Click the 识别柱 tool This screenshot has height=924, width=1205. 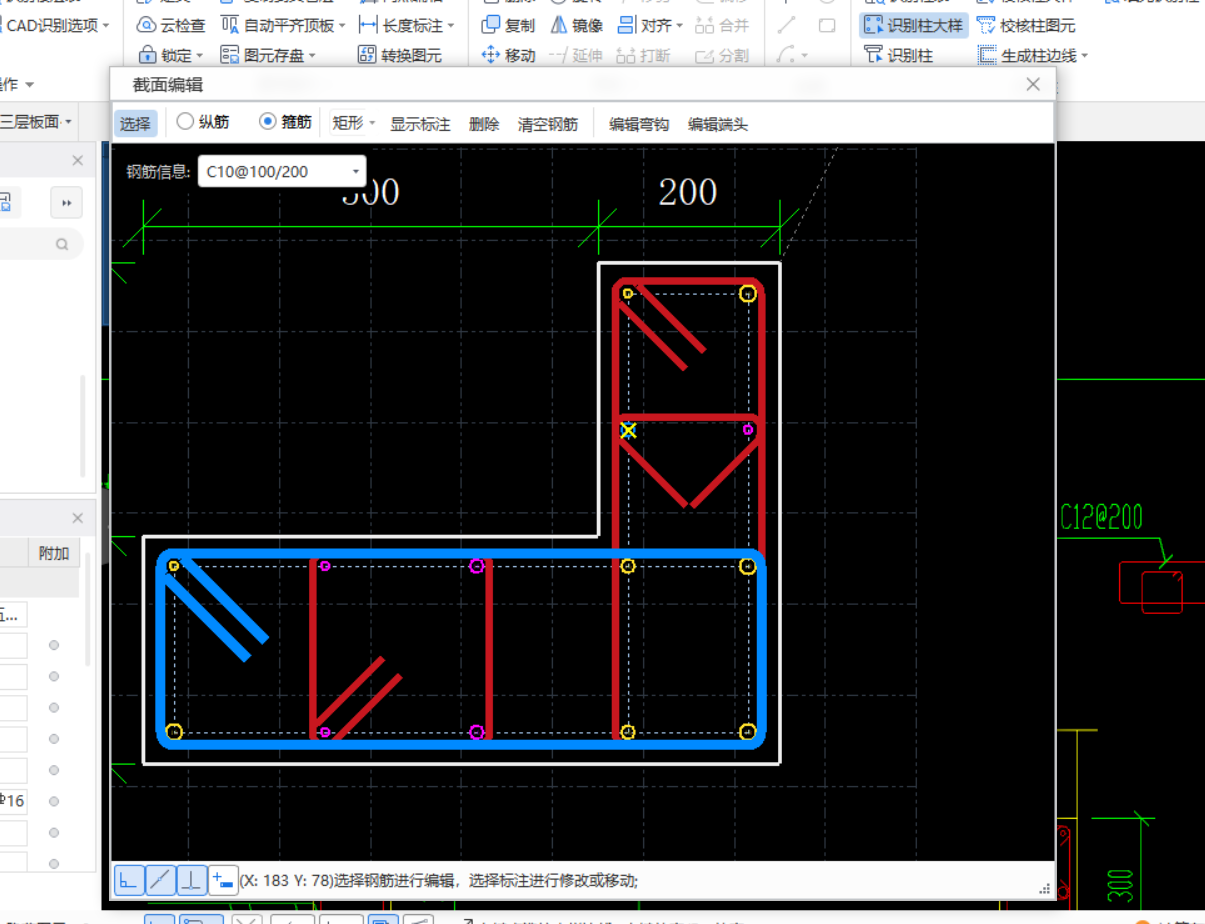[x=898, y=56]
